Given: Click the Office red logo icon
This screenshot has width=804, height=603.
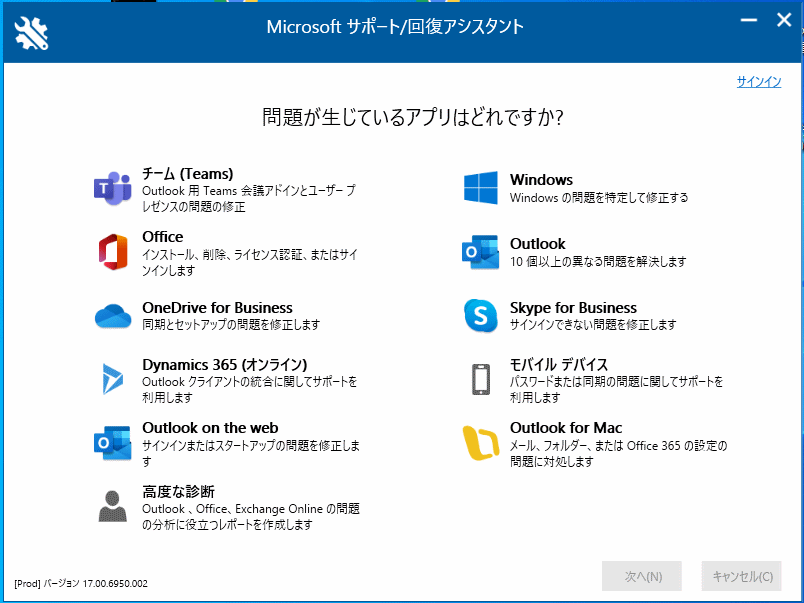Looking at the screenshot, I should pos(113,252).
